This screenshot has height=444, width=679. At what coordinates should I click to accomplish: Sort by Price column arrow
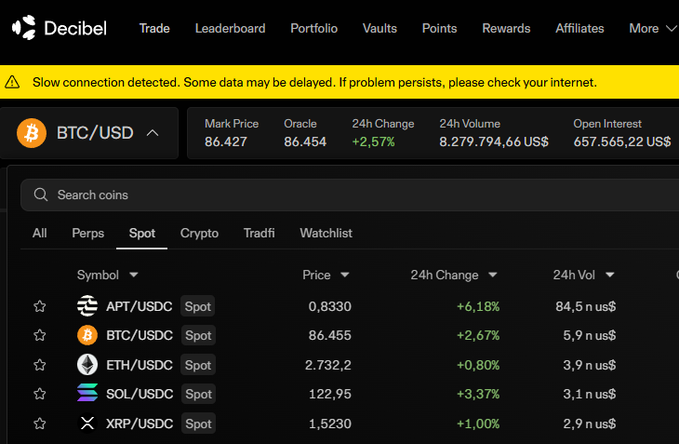pos(345,275)
